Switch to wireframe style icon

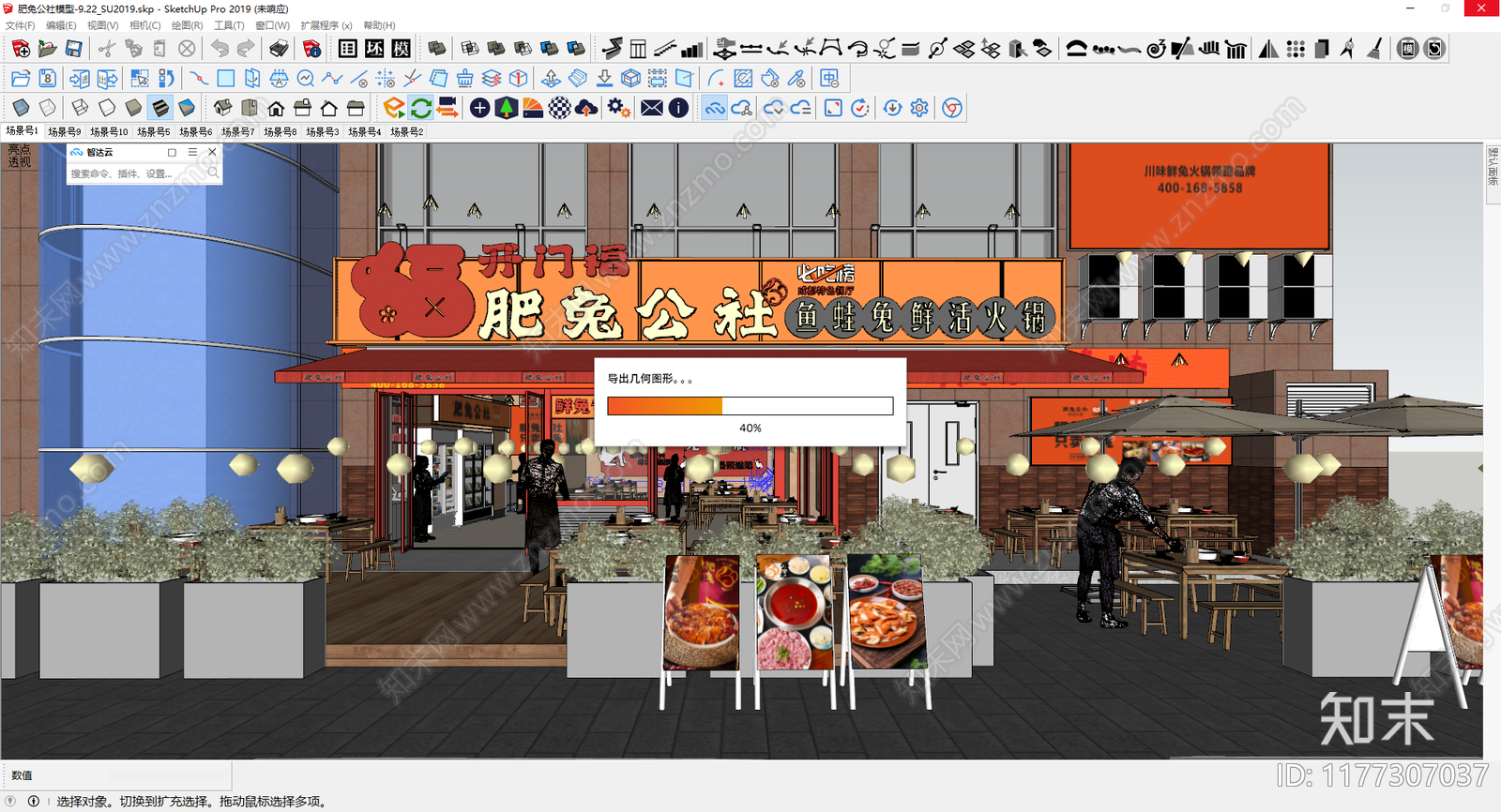pyautogui.click(x=81, y=108)
